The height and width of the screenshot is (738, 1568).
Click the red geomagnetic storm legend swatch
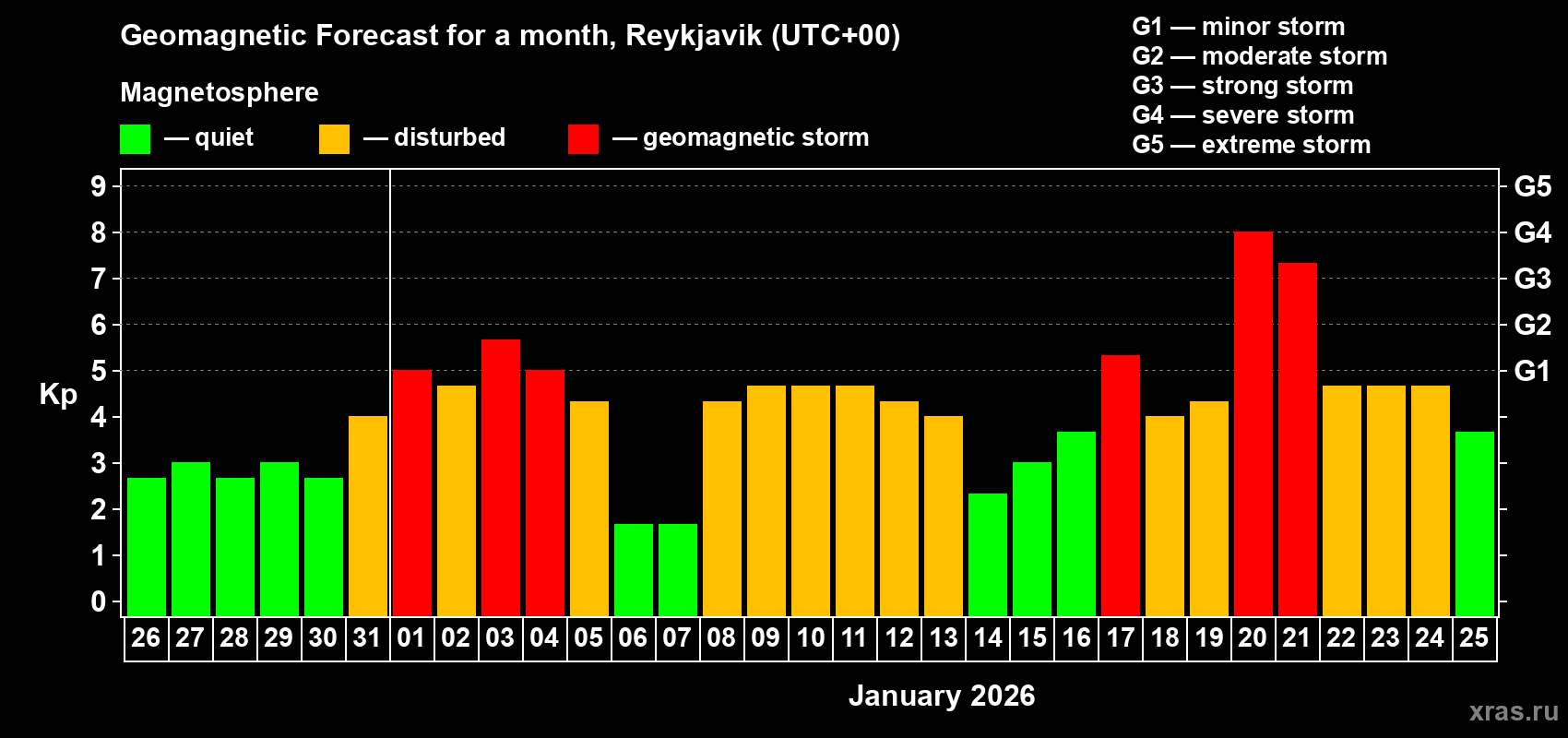pos(583,139)
